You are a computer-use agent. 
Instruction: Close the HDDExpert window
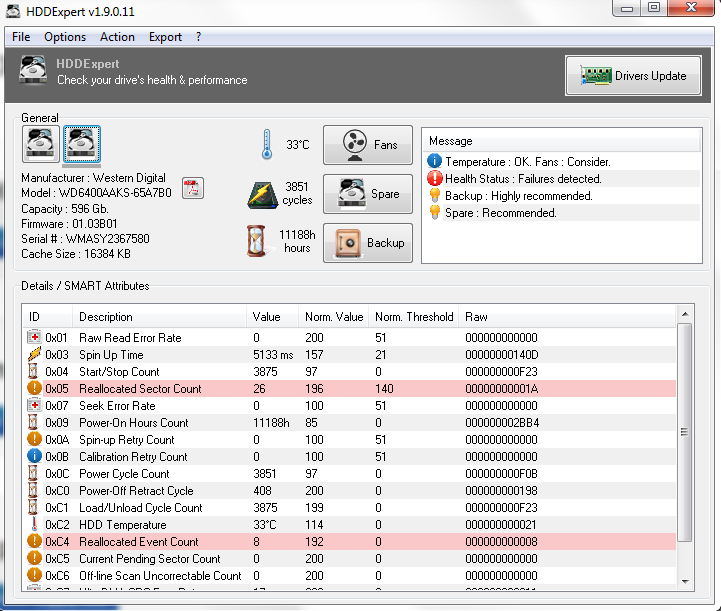[x=691, y=7]
